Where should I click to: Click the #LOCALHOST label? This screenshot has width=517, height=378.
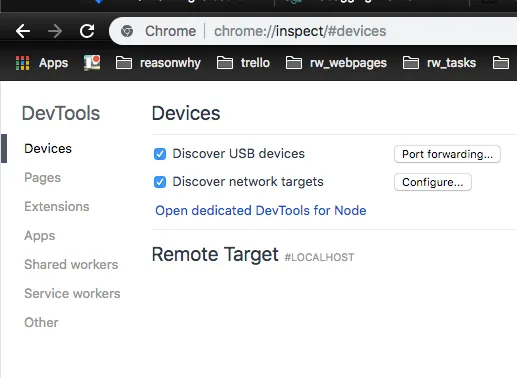click(x=319, y=257)
